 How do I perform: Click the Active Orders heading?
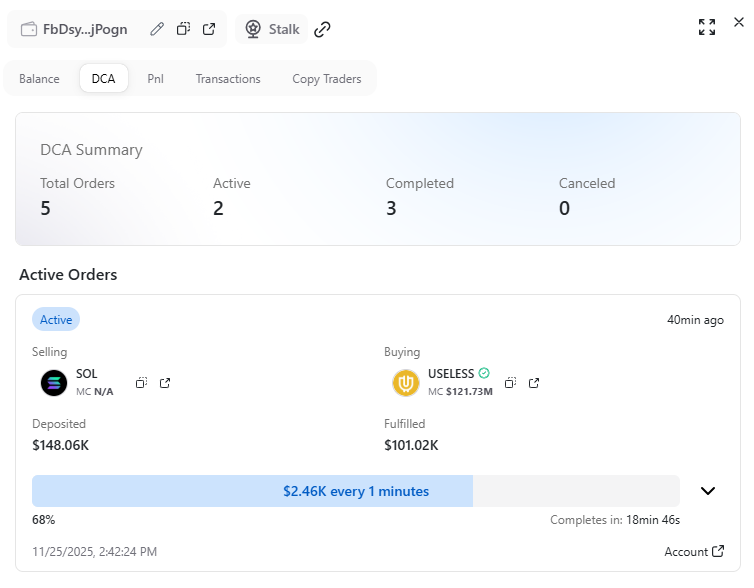pos(68,275)
